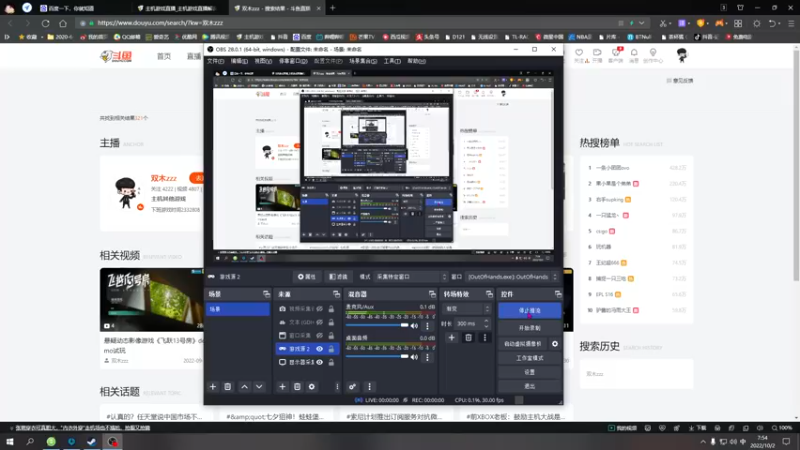Viewport: 800px width, 450px height.
Task: Show the 视频采集设备 source via its eye icon
Action: point(319,309)
